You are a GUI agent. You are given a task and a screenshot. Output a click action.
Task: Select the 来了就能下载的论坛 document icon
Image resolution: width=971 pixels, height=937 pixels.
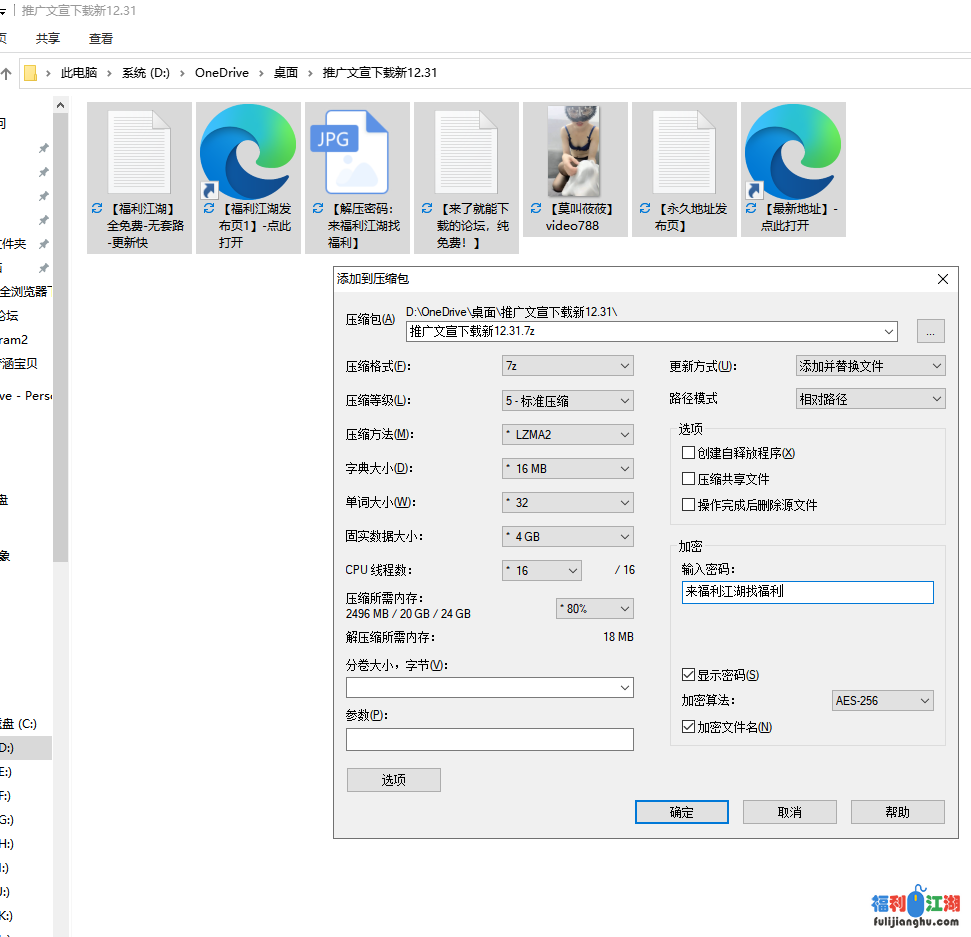coord(466,152)
